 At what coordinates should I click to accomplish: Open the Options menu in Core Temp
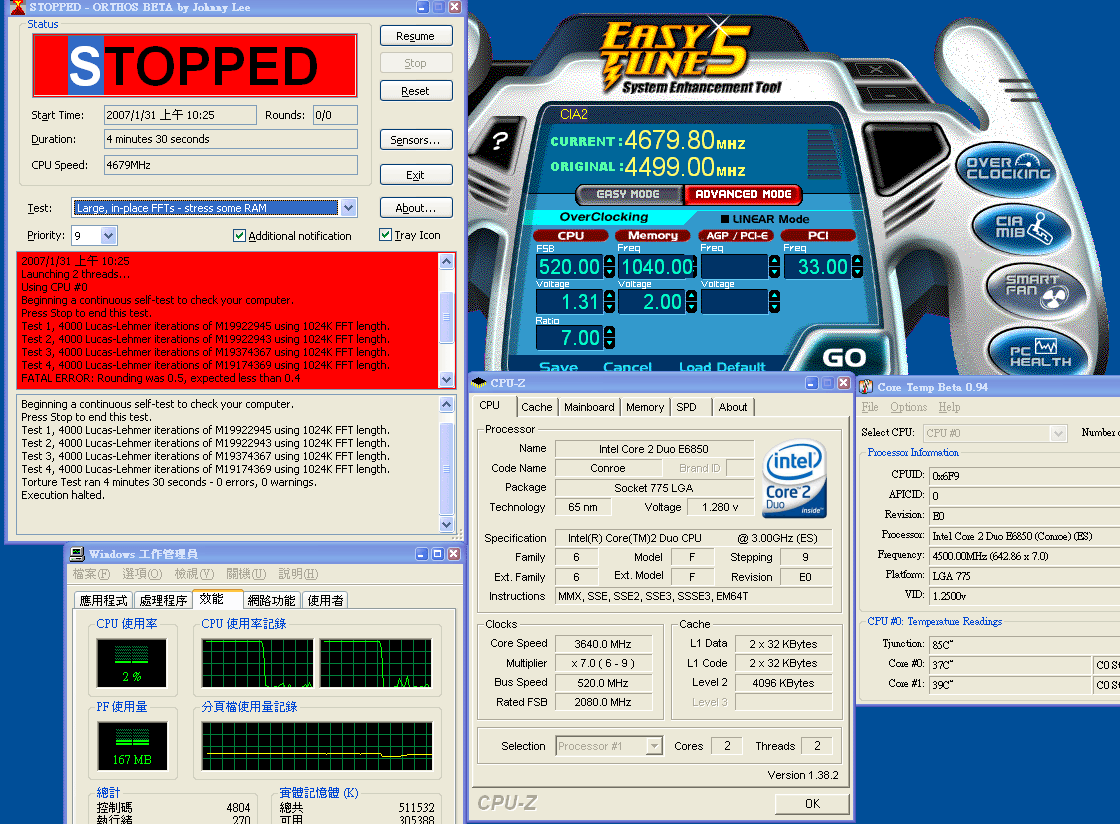pos(909,407)
